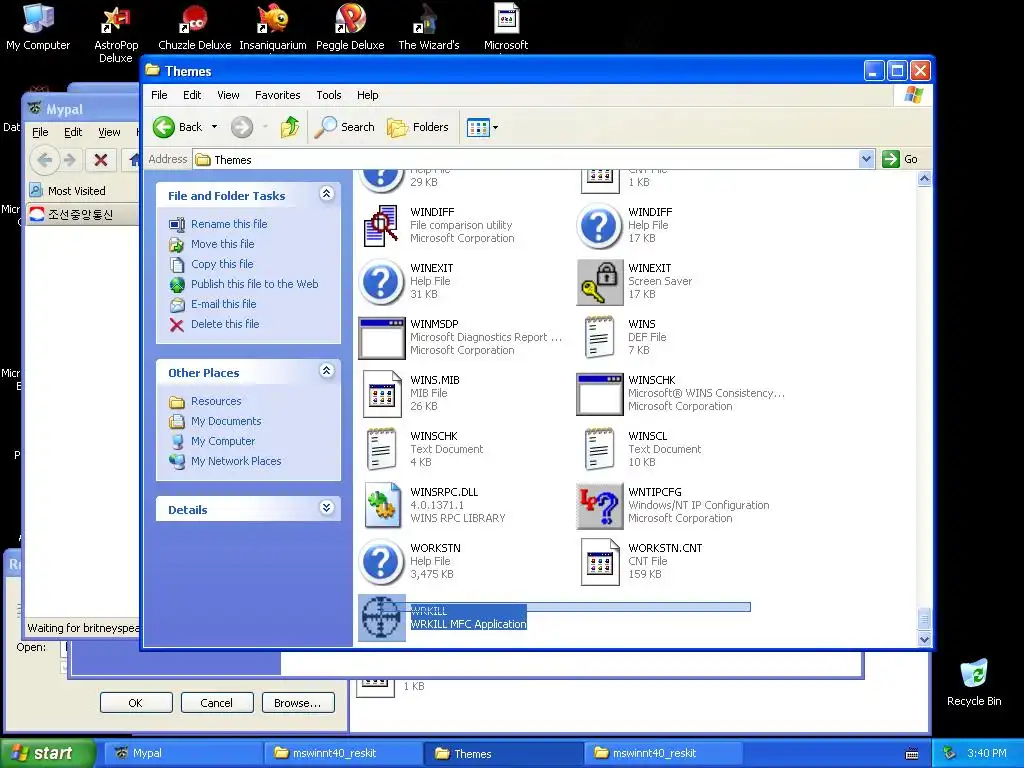
Task: Click OK in the Run dialog
Action: click(x=136, y=703)
